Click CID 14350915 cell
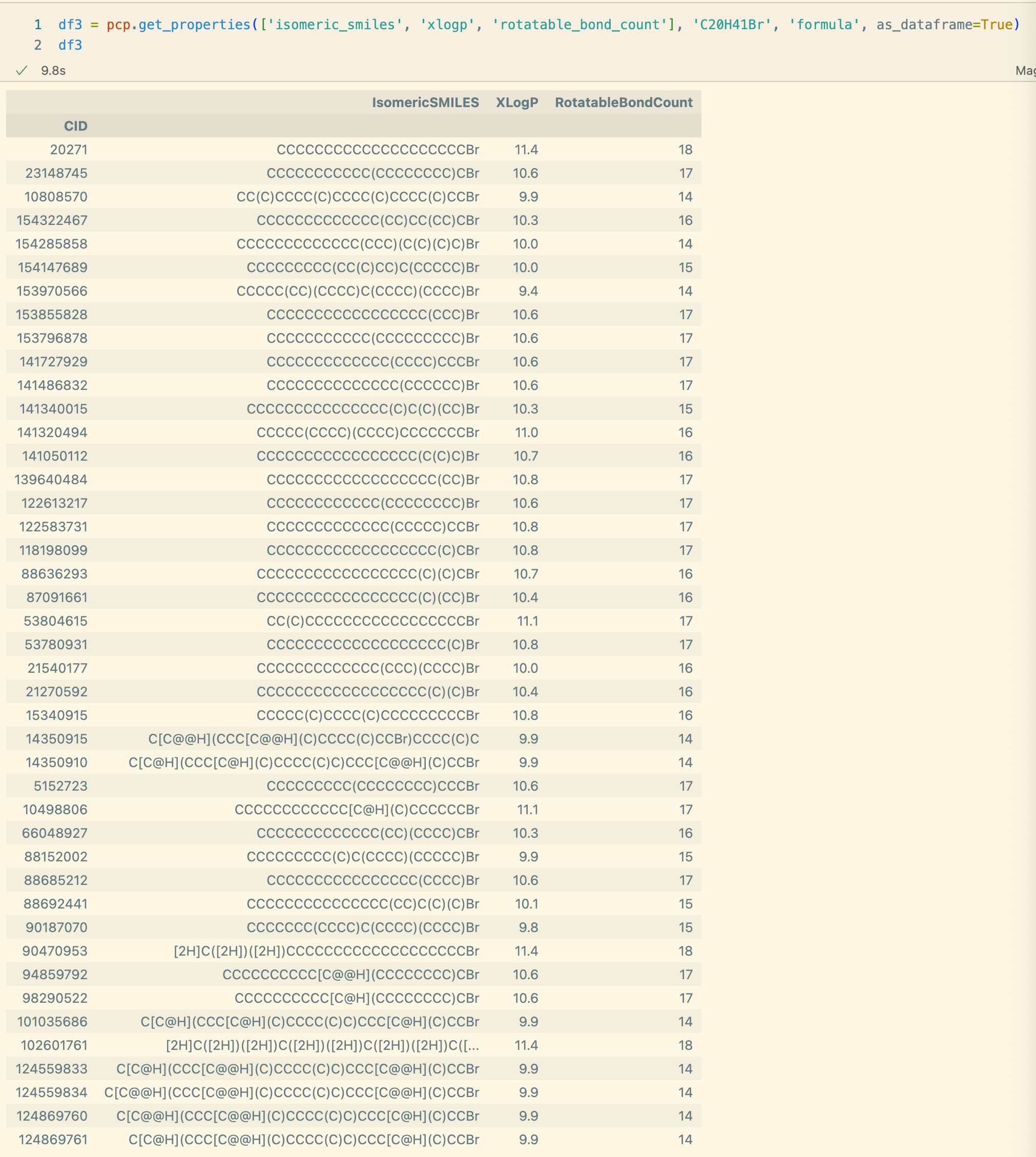Image resolution: width=1036 pixels, height=1157 pixels. point(56,739)
